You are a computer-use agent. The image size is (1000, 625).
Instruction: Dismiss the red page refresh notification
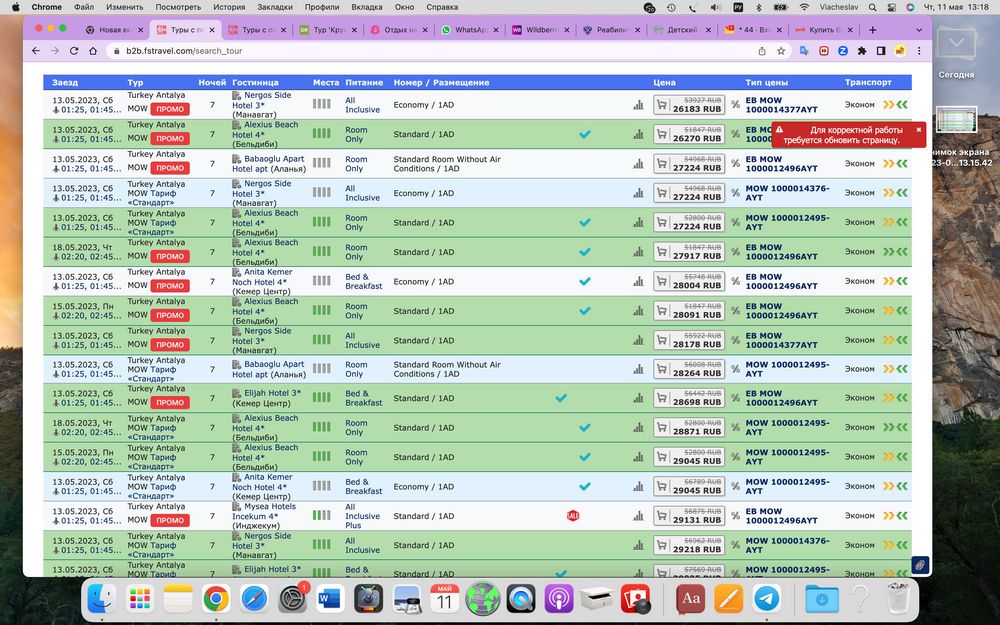coord(919,129)
